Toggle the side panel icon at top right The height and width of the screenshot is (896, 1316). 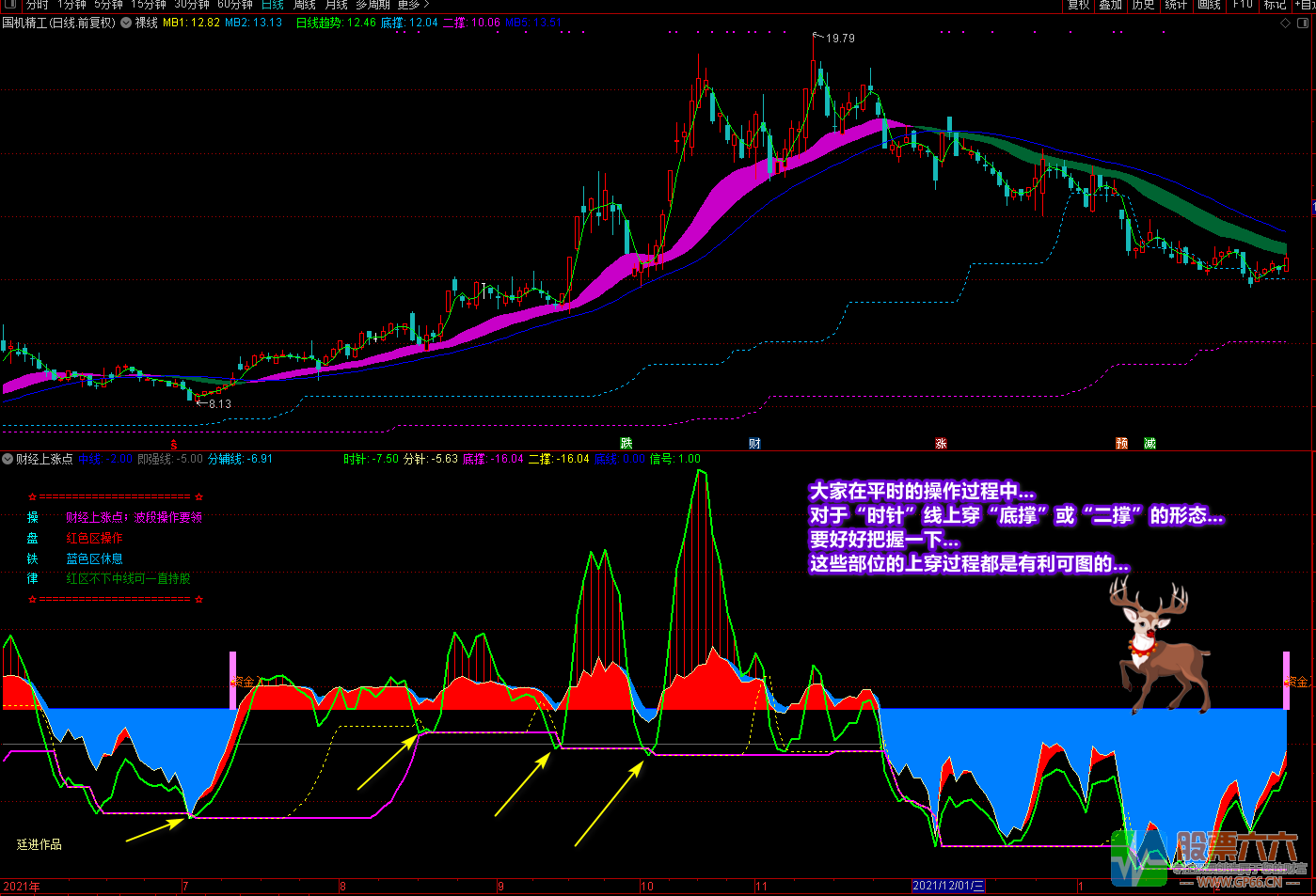click(x=1303, y=24)
